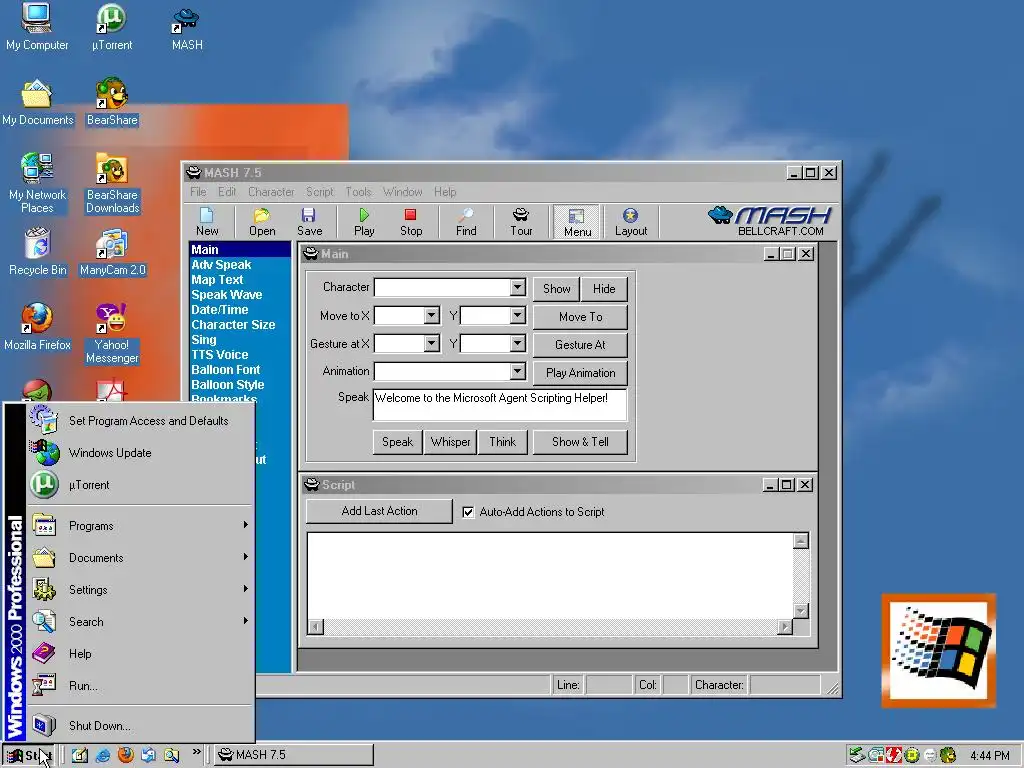Open the Move to X dropdown

[431, 316]
